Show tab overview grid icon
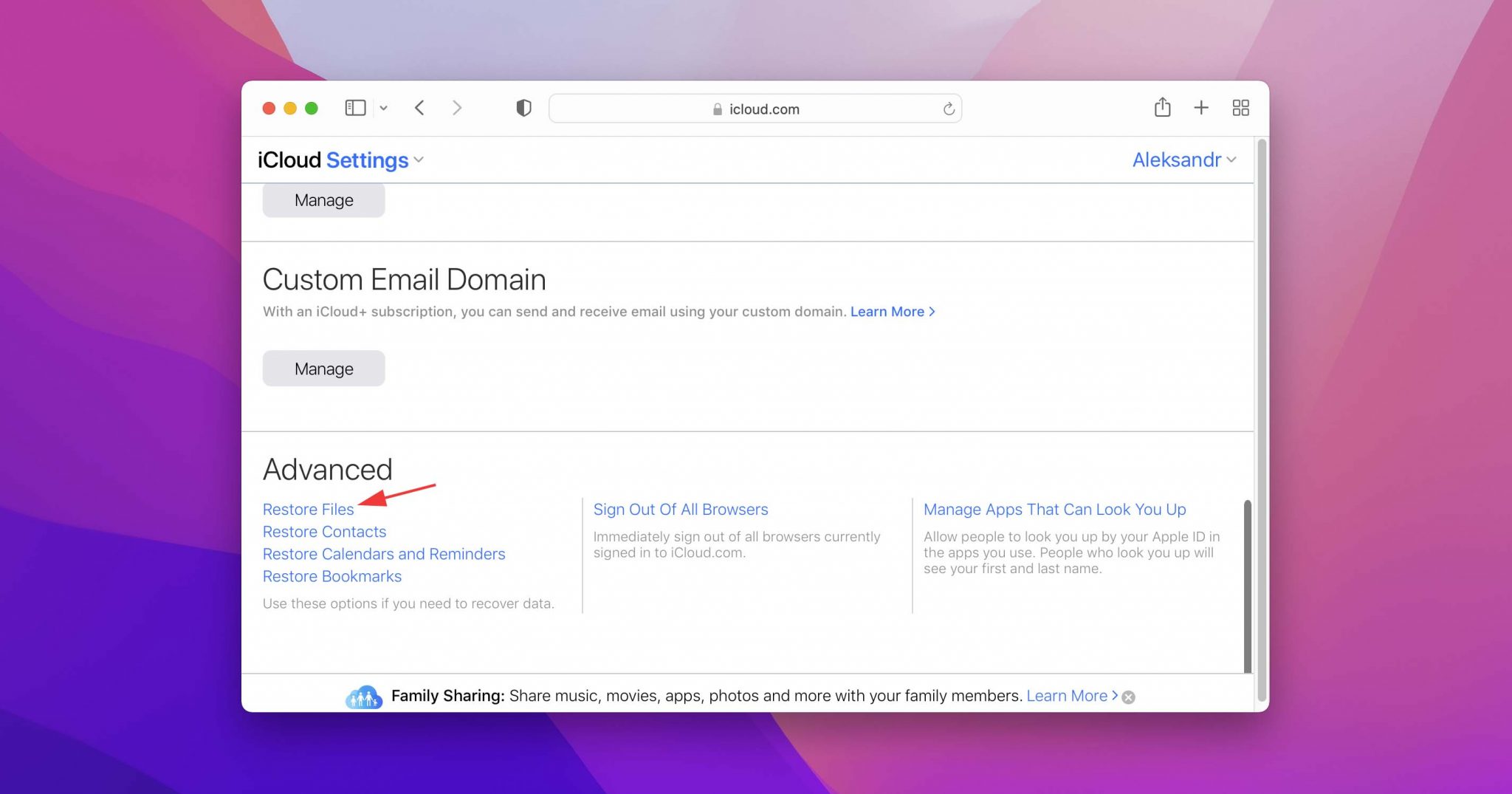 [x=1241, y=108]
